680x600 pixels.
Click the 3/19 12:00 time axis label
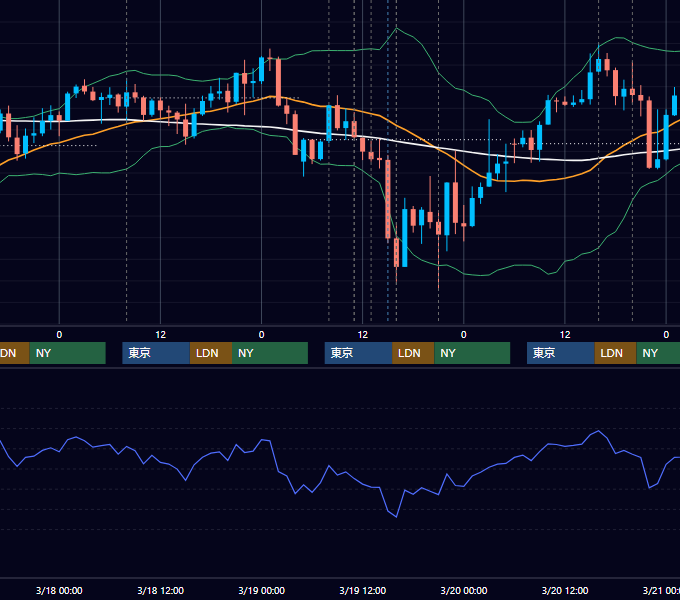pos(363,590)
